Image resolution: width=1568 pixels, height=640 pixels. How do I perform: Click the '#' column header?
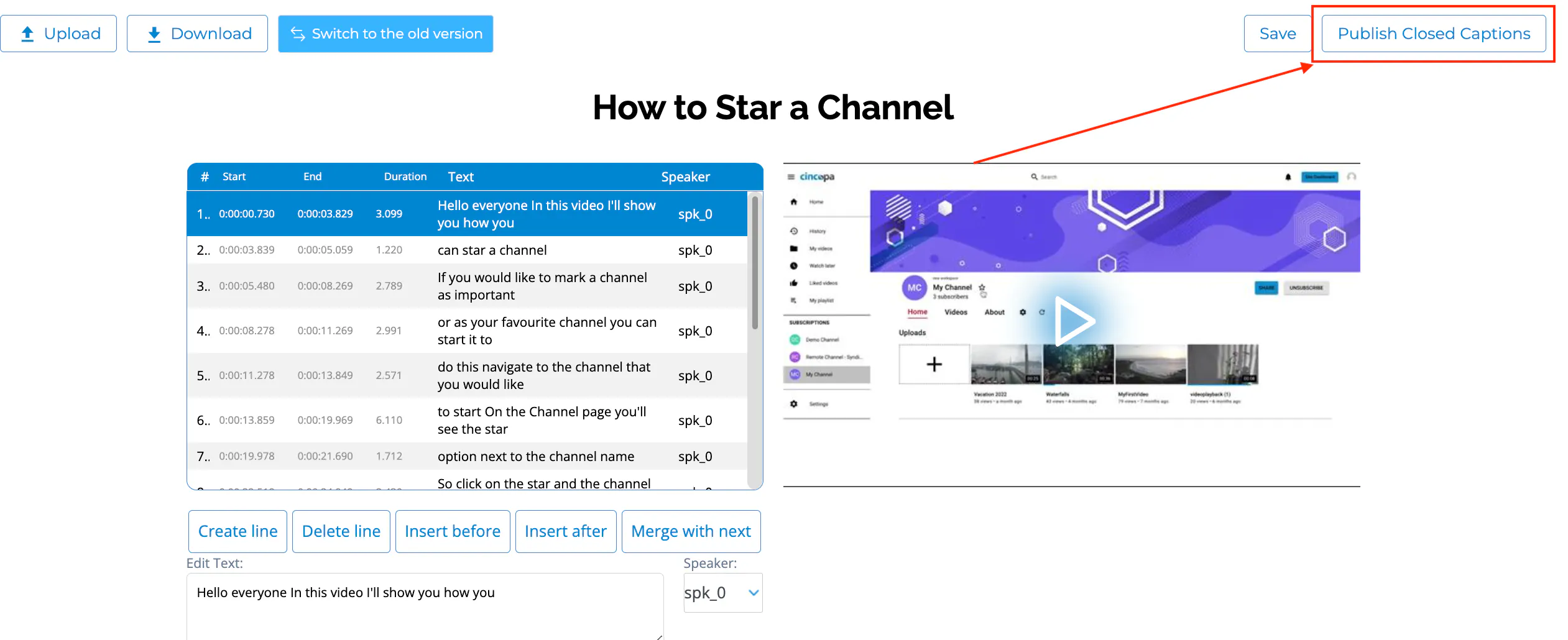pos(205,176)
